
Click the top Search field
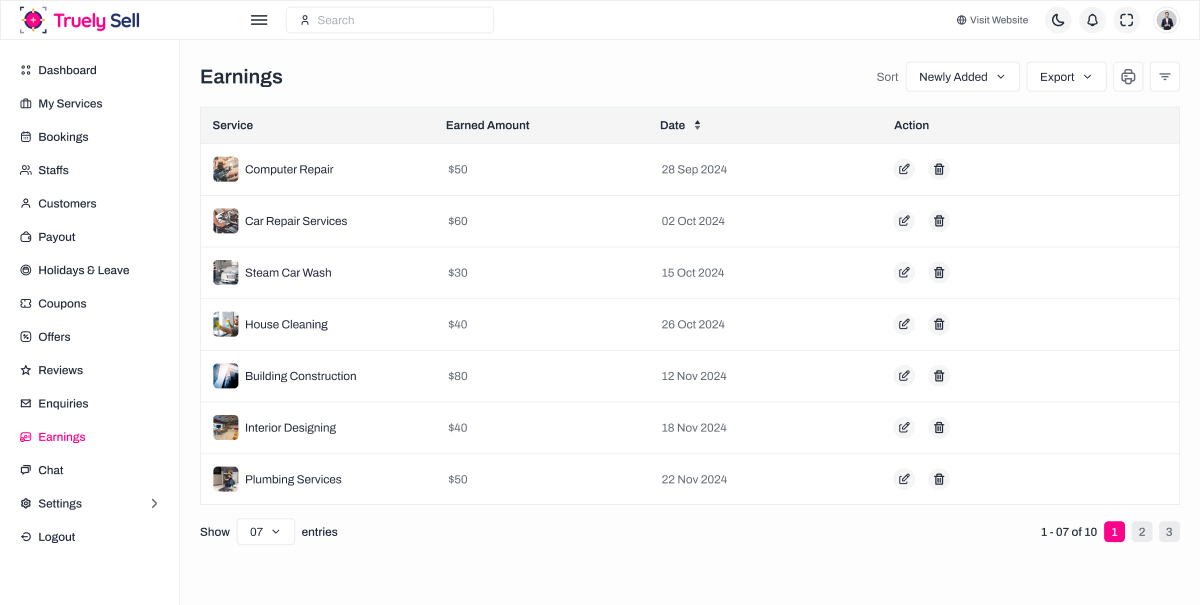(x=390, y=20)
